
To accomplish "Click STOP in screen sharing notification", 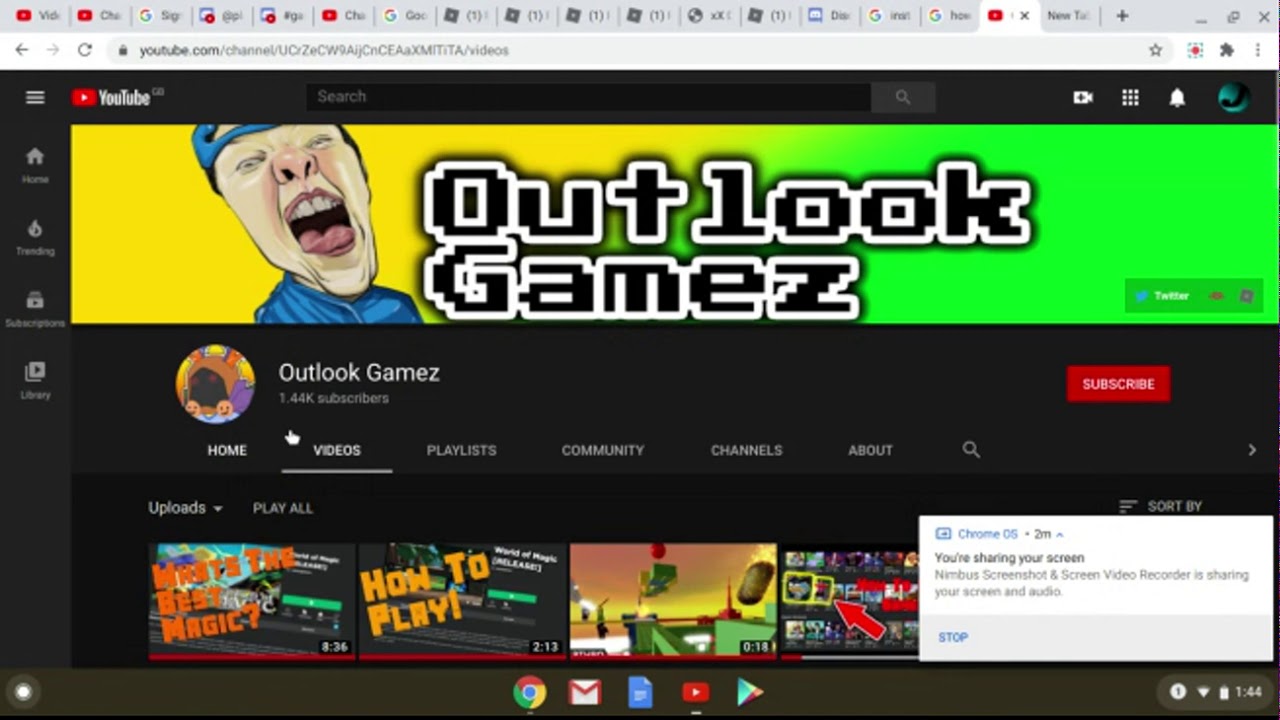I will 953,637.
